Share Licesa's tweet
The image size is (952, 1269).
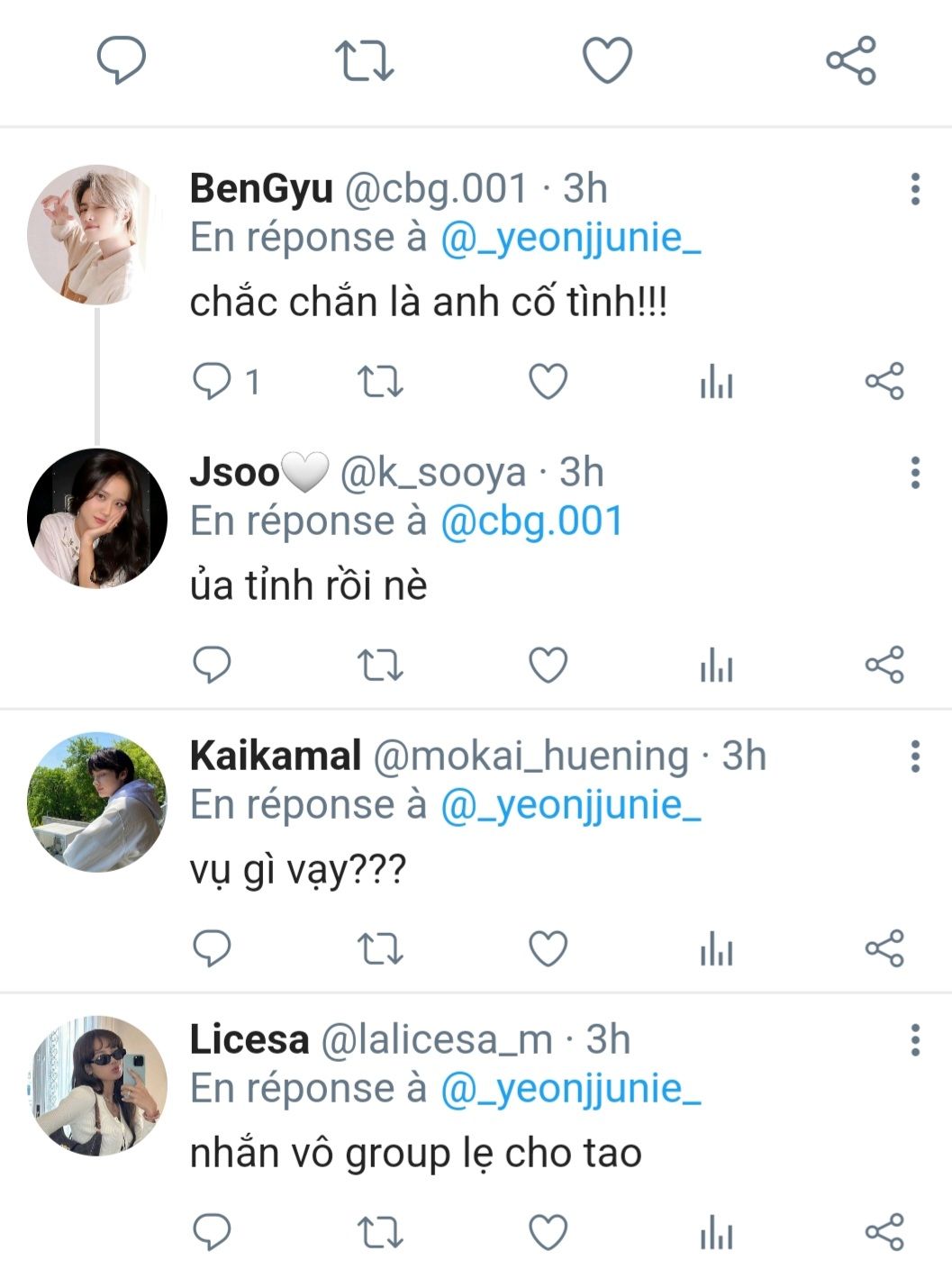[x=884, y=1233]
